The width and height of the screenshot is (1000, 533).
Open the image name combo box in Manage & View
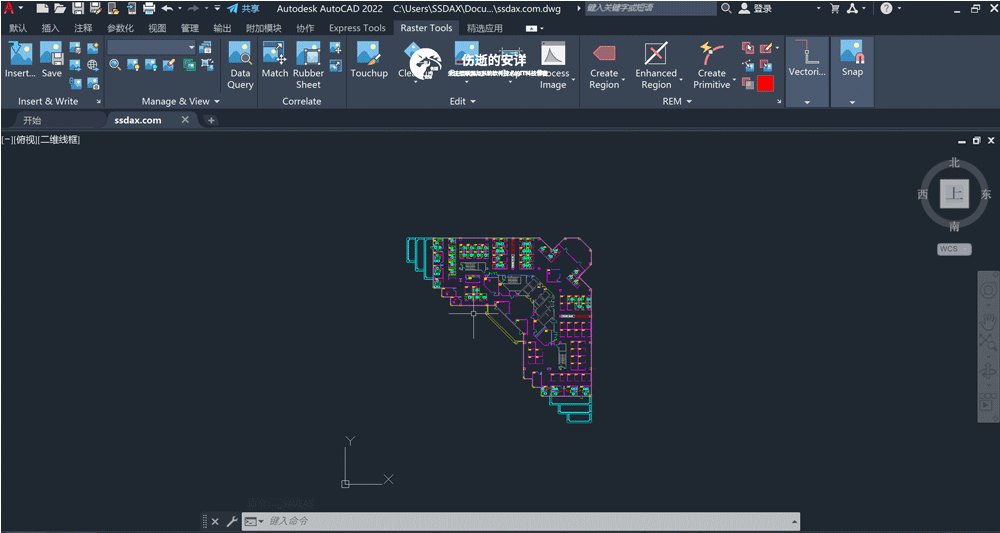pos(152,48)
